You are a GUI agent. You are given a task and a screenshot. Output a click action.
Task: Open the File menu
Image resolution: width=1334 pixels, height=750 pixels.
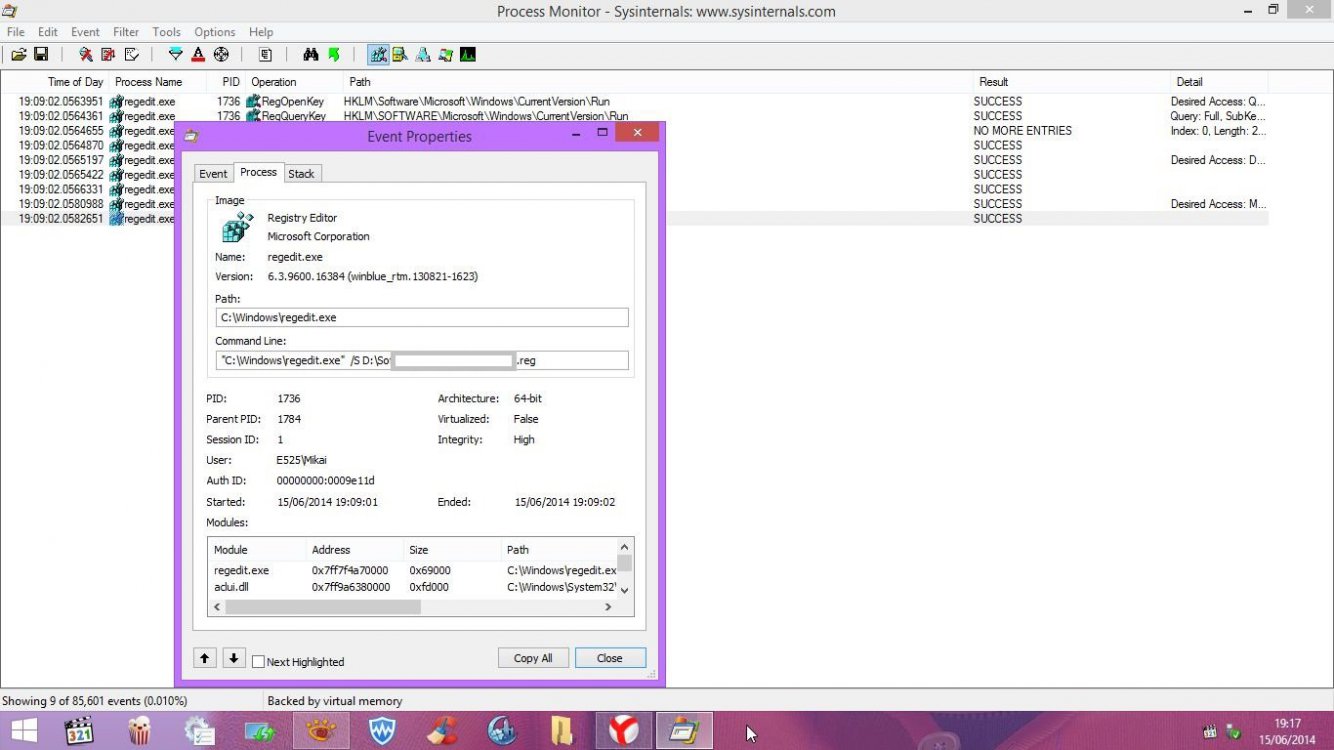tap(16, 32)
